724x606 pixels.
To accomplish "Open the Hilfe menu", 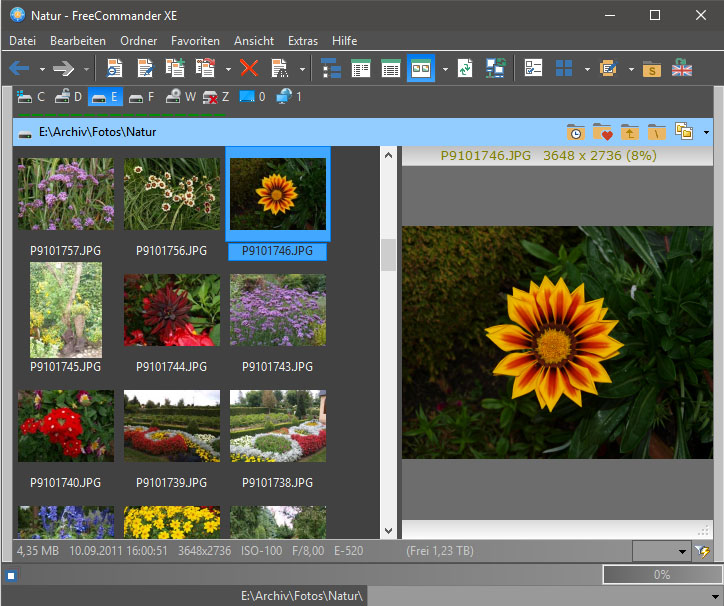I will click(344, 41).
